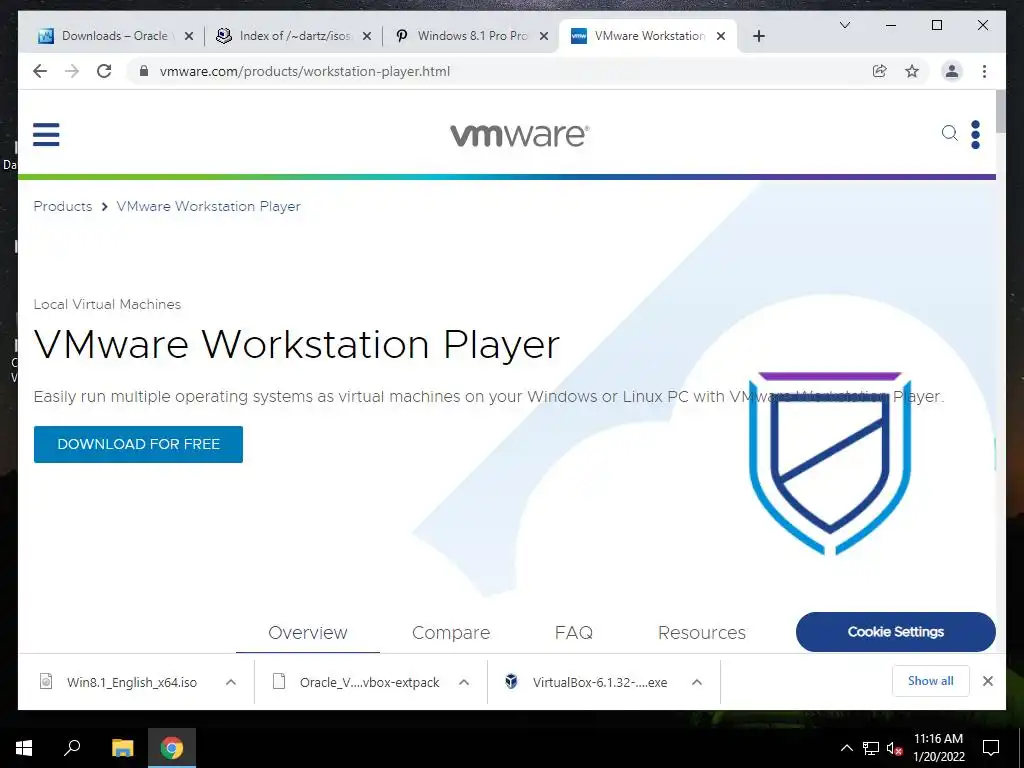Show all downloads

point(931,681)
